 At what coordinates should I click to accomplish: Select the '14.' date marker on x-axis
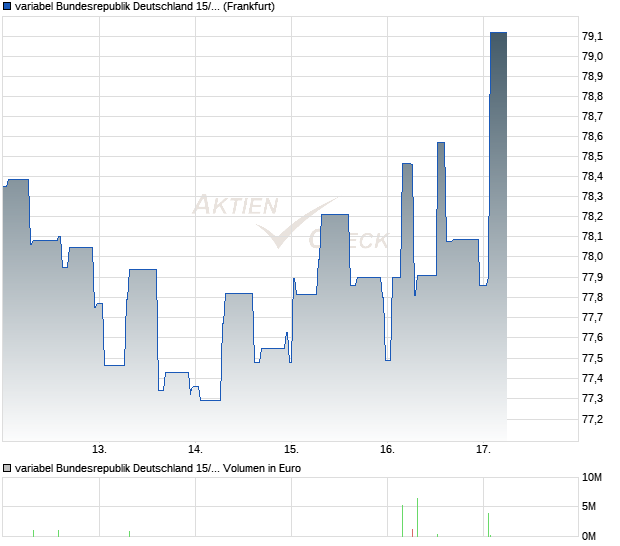[x=196, y=449]
